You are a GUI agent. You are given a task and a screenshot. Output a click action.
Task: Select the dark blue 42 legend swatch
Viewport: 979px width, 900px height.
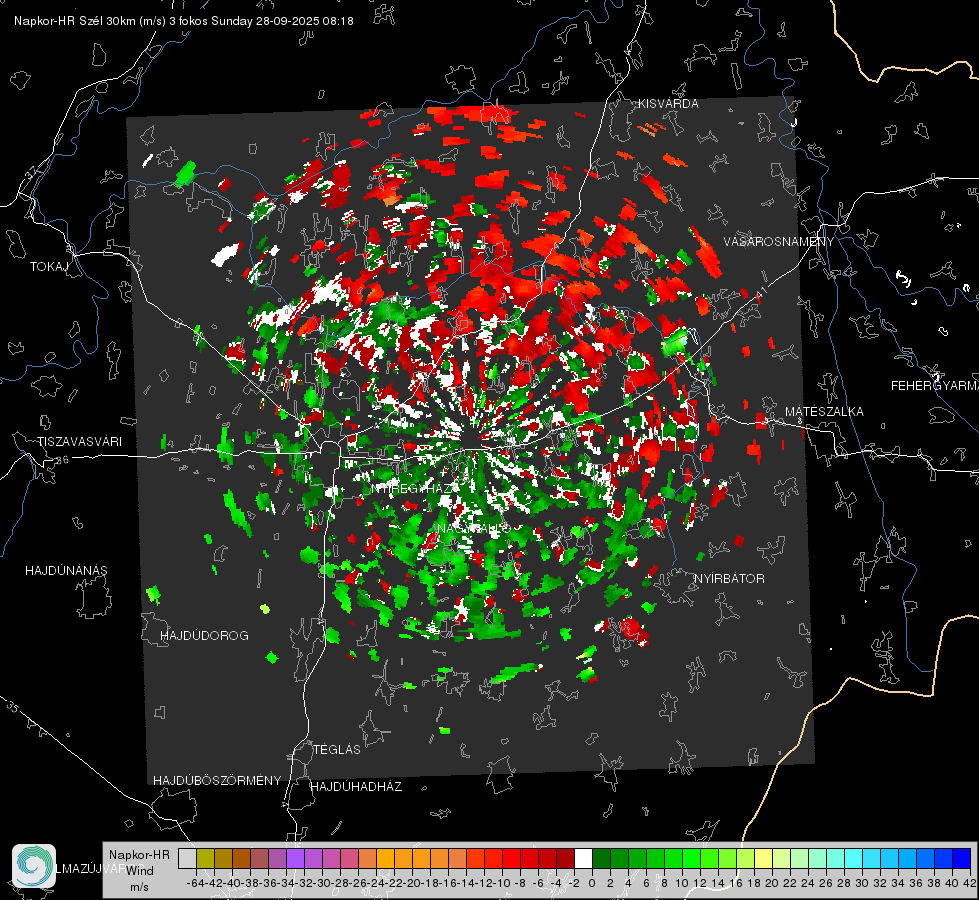point(961,858)
